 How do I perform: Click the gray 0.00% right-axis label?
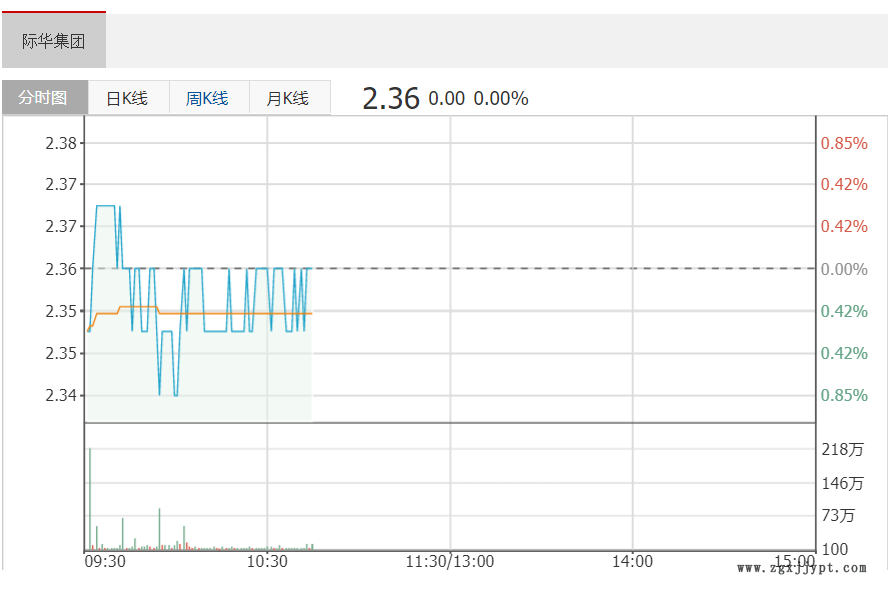point(844,269)
